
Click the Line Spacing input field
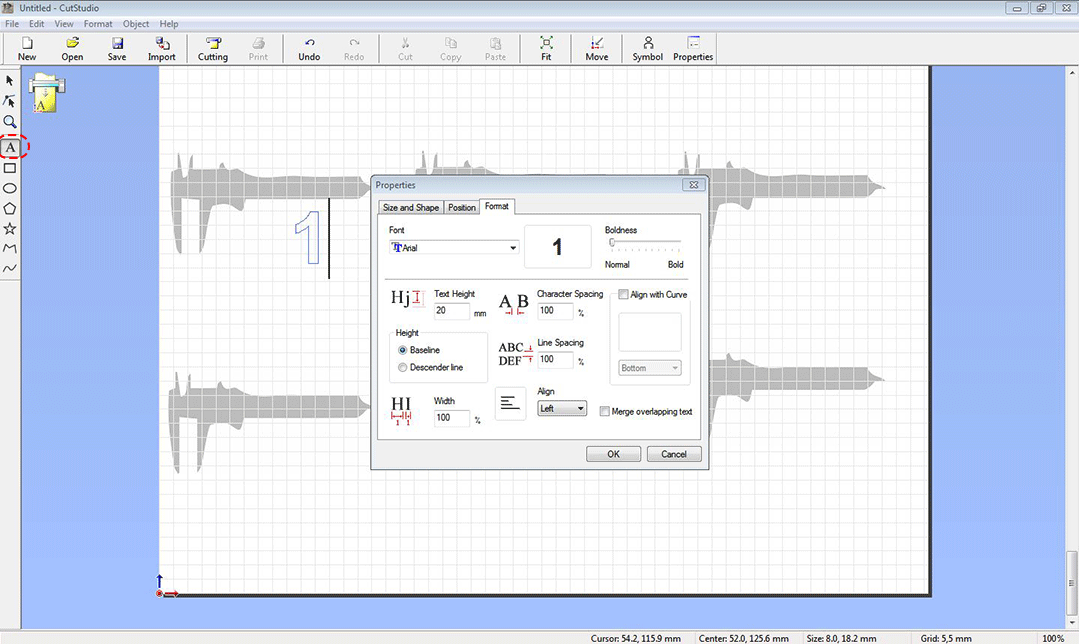[555, 359]
